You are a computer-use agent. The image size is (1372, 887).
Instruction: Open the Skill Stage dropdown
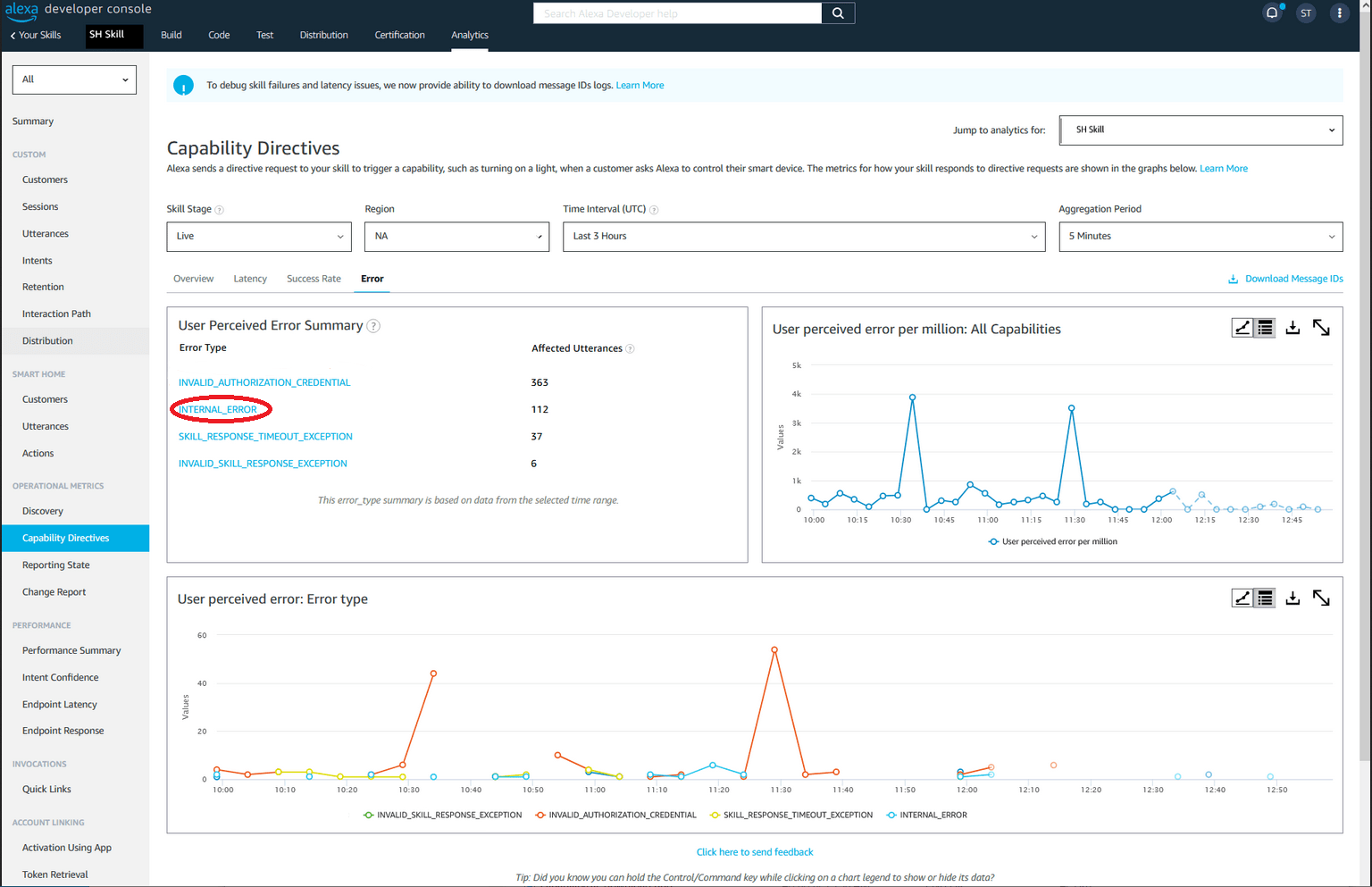[x=259, y=237]
